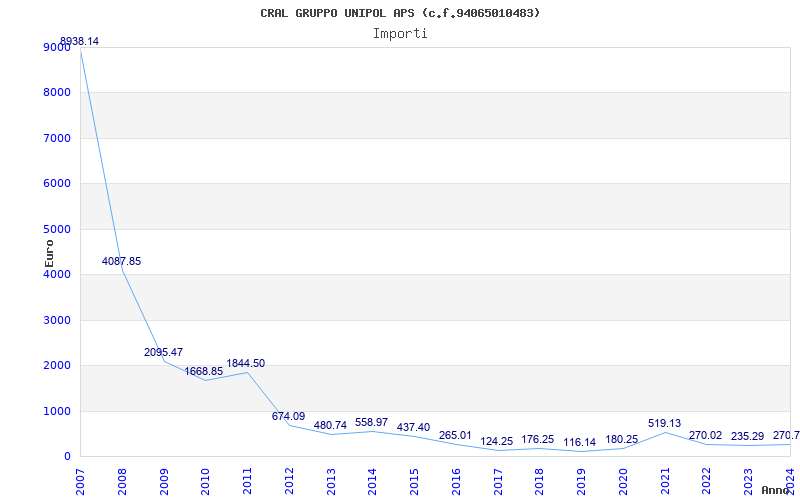Click the 674.09 value label

(288, 416)
